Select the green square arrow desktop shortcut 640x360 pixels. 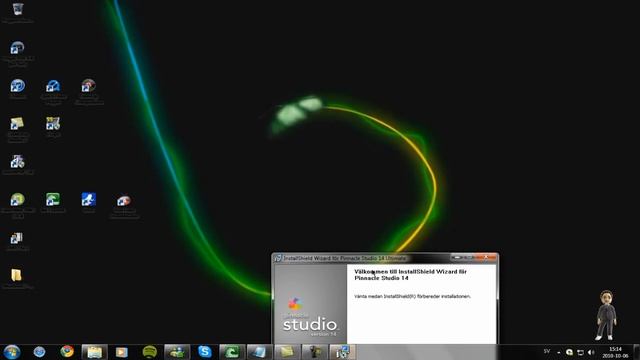[x=53, y=200]
